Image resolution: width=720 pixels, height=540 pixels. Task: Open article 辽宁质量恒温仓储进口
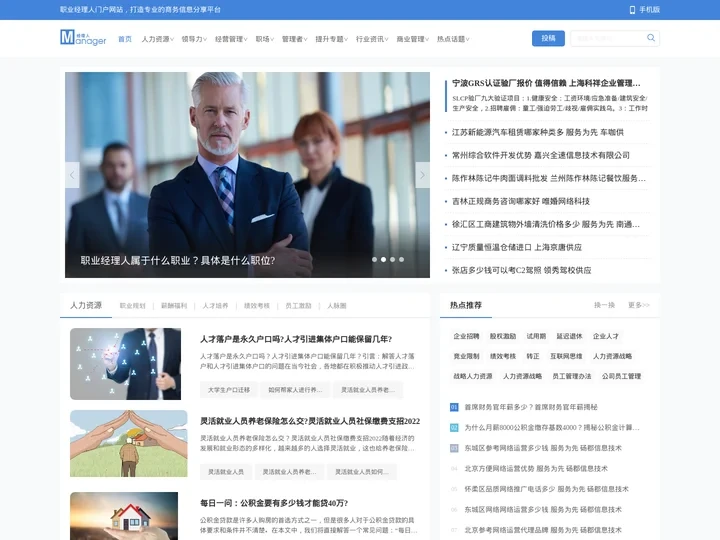point(517,247)
